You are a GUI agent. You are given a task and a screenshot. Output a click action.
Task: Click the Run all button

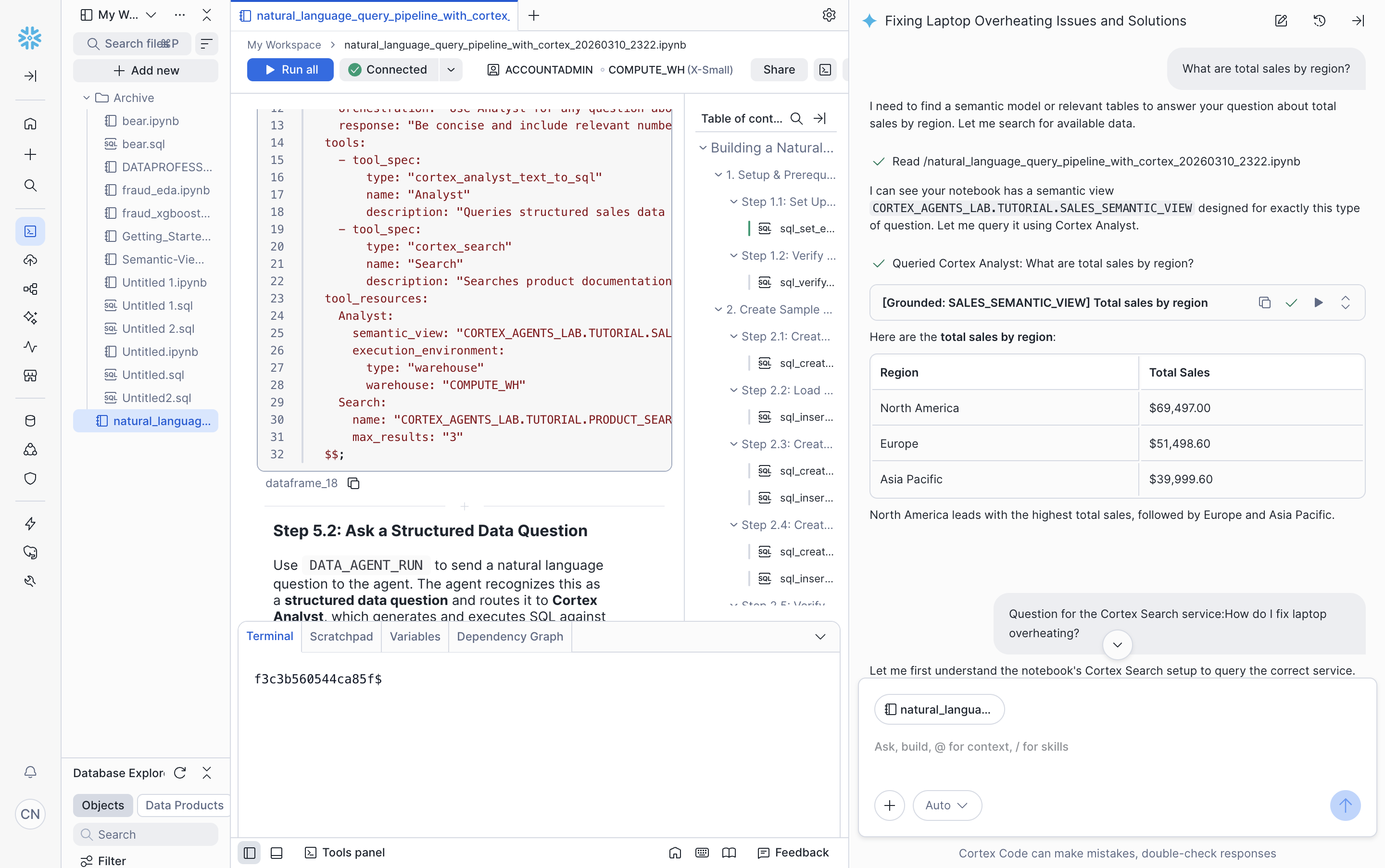tap(290, 69)
